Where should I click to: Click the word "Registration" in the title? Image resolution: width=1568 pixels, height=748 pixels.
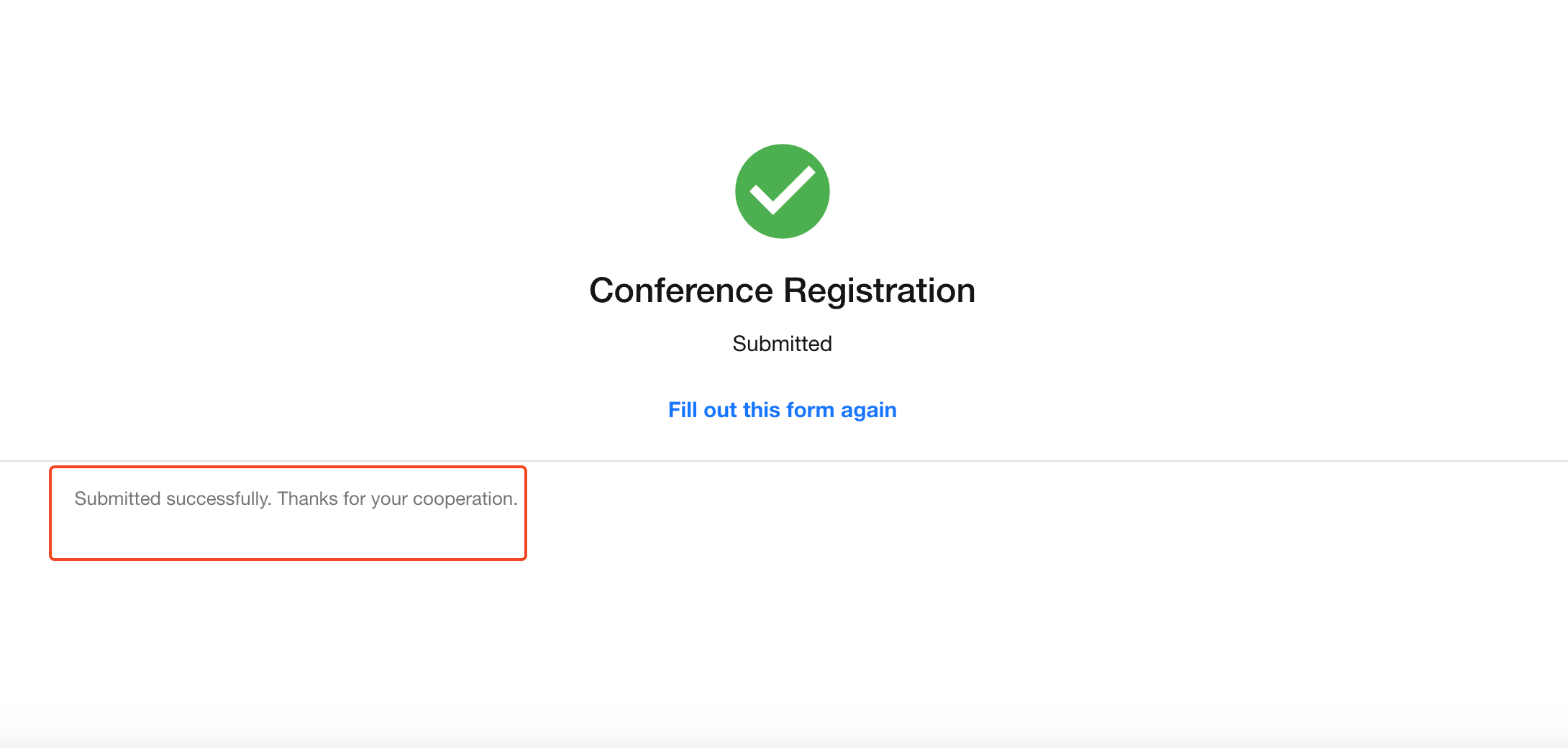[x=879, y=291]
